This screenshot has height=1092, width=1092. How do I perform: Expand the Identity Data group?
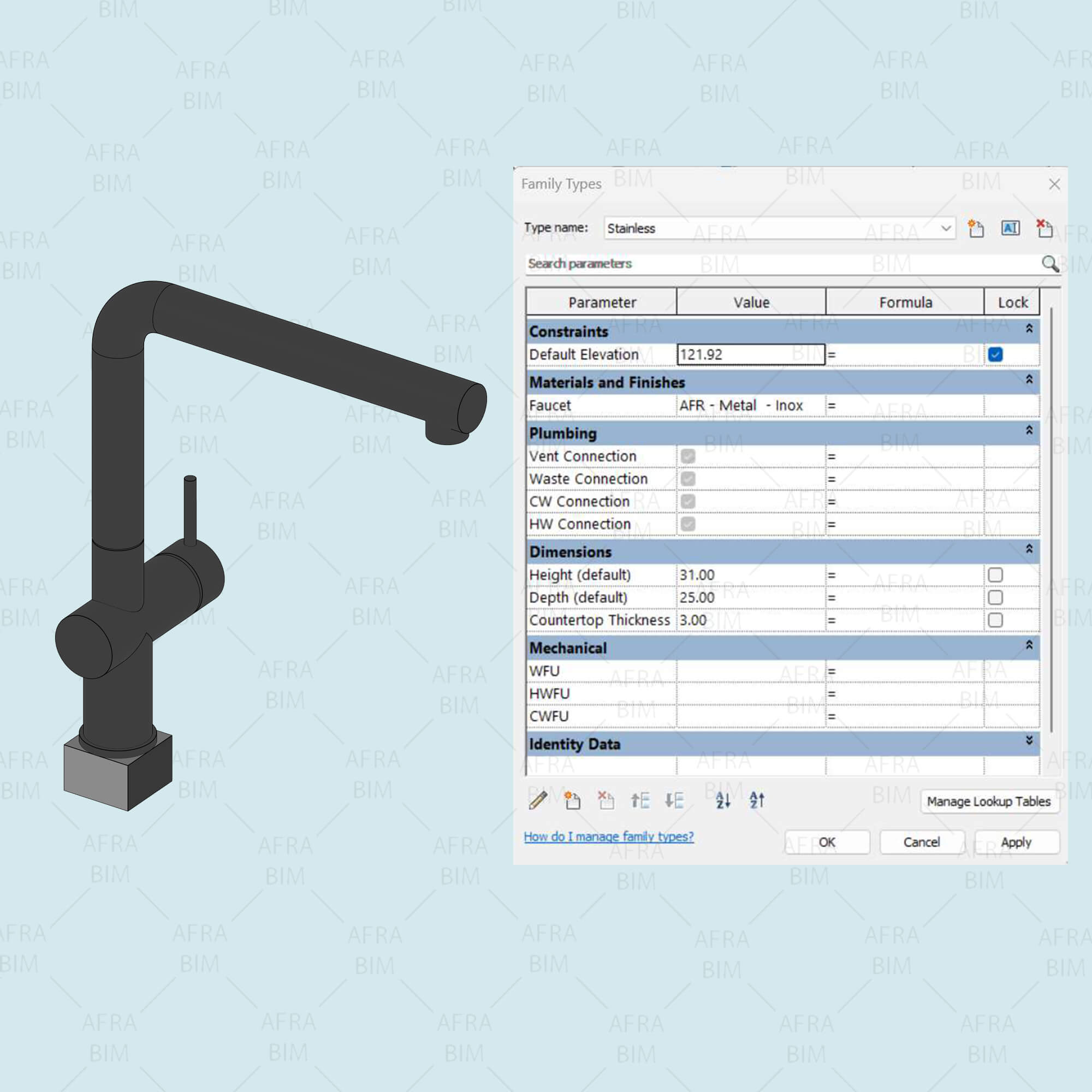[1029, 741]
